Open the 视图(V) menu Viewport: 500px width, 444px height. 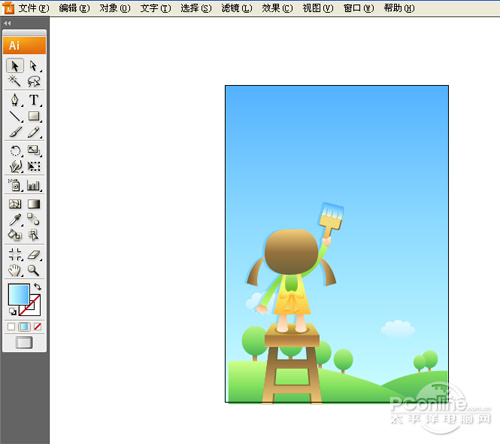tap(318, 8)
